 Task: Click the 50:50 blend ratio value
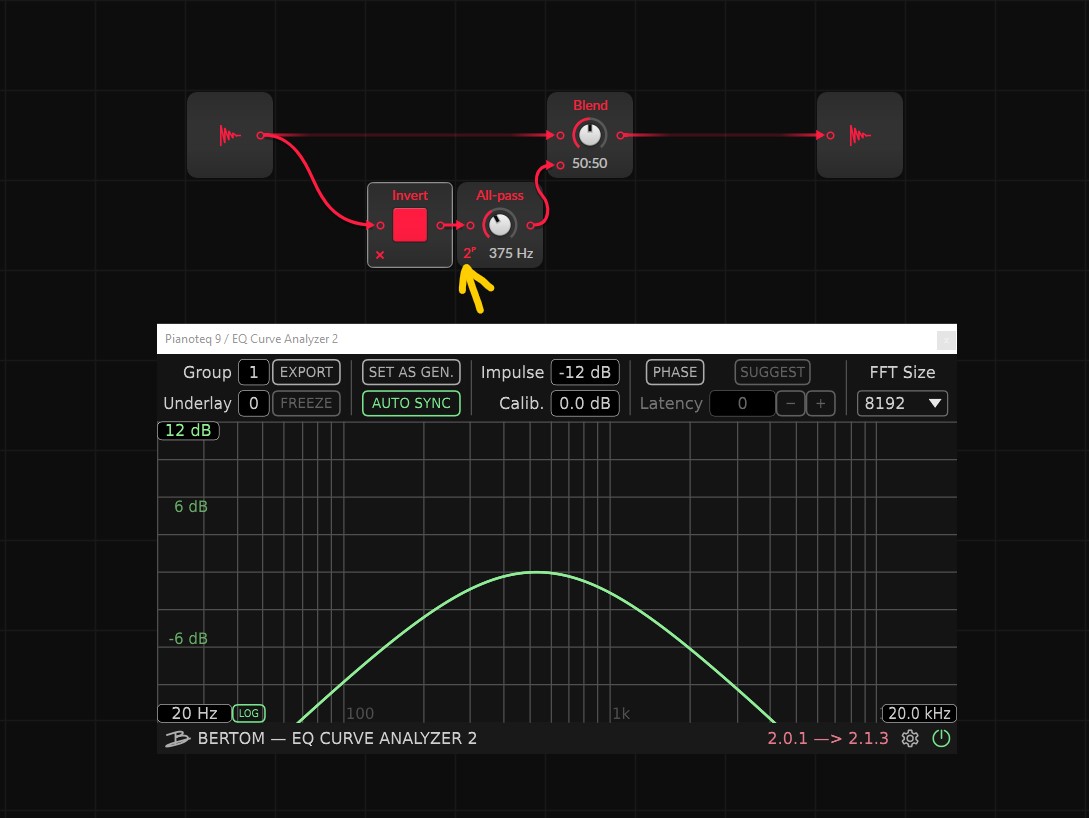click(x=590, y=163)
